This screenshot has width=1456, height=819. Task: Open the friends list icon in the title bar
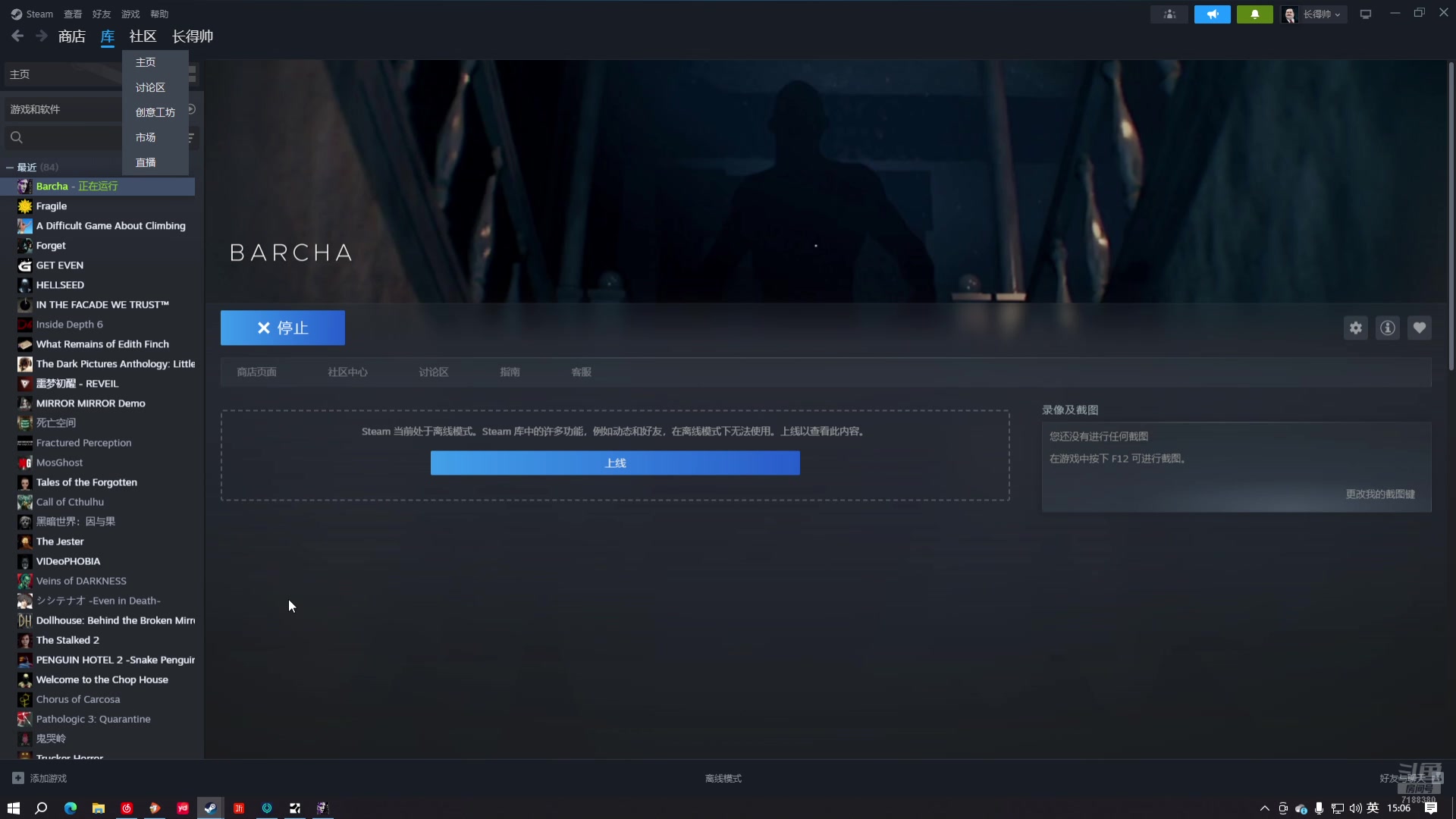[1169, 14]
